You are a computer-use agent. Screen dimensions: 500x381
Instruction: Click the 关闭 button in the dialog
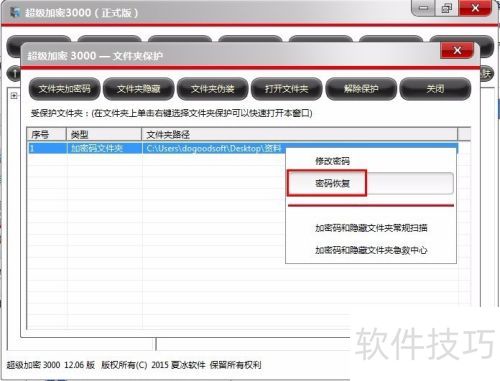435,89
